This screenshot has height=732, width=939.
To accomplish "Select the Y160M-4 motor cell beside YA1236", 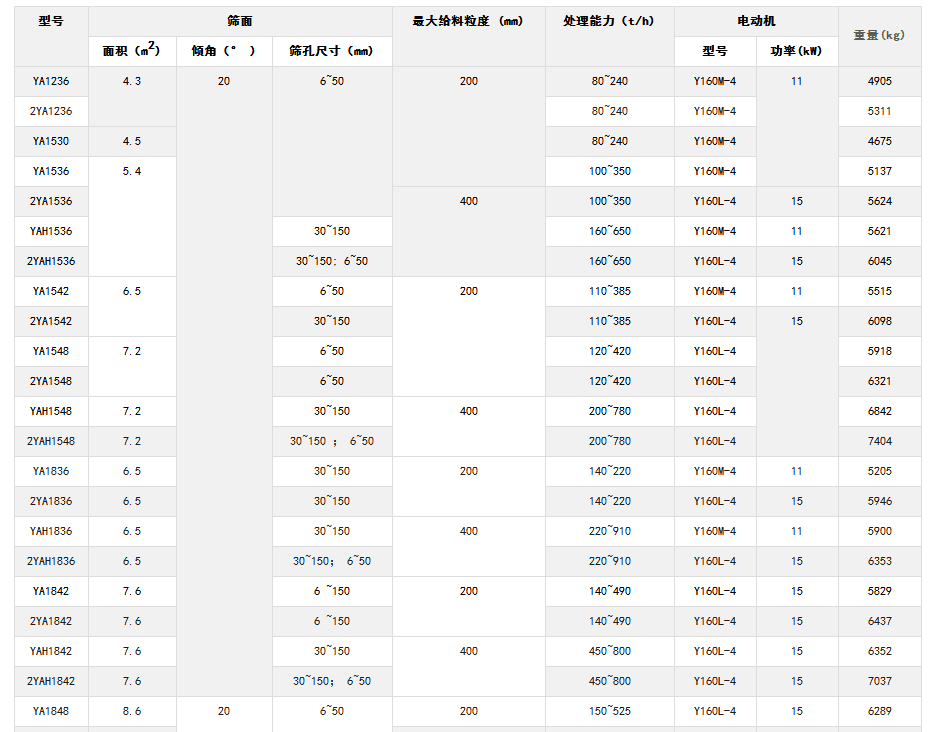I will pyautogui.click(x=714, y=81).
